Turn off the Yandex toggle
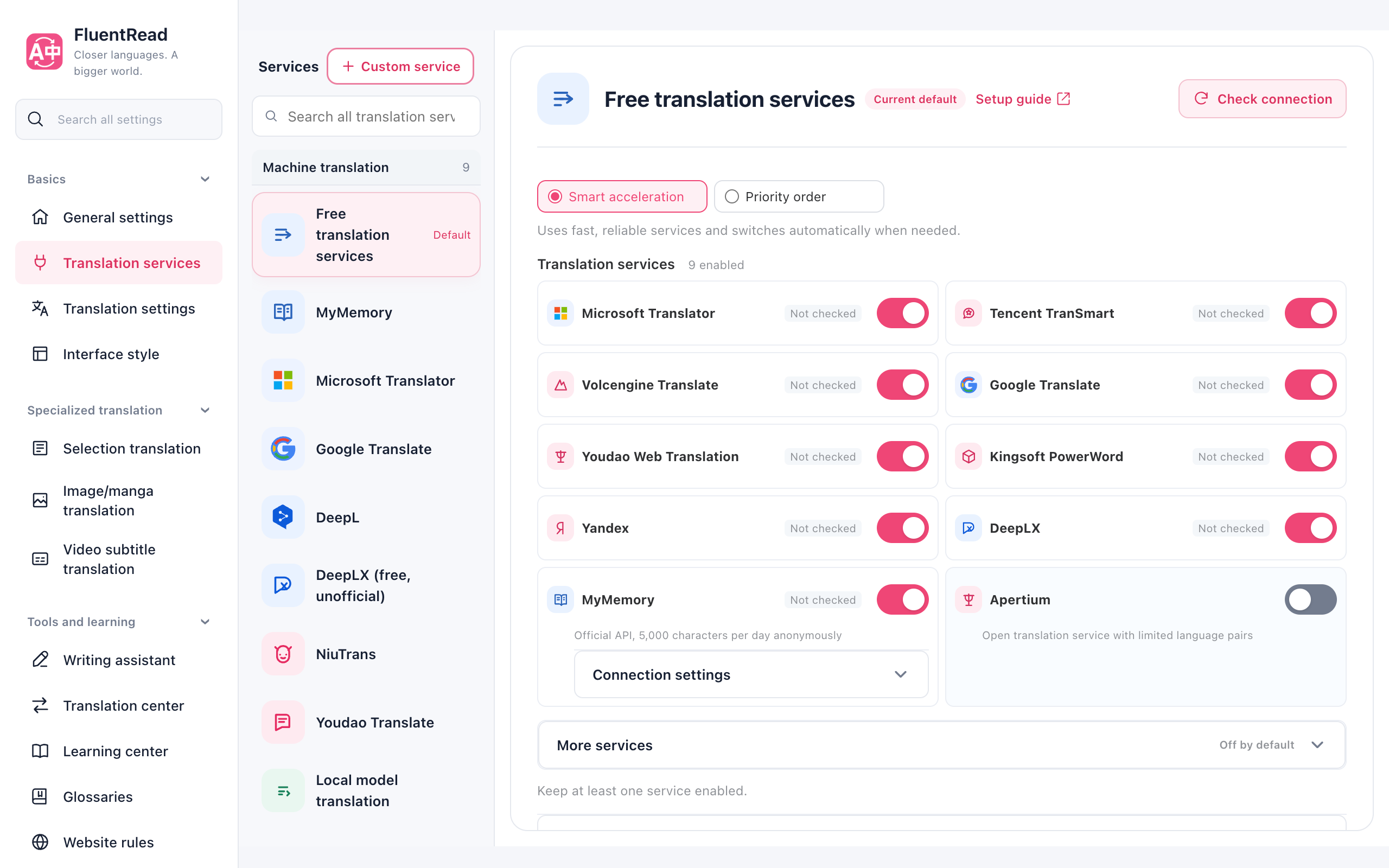This screenshot has height=868, width=1389. (902, 527)
